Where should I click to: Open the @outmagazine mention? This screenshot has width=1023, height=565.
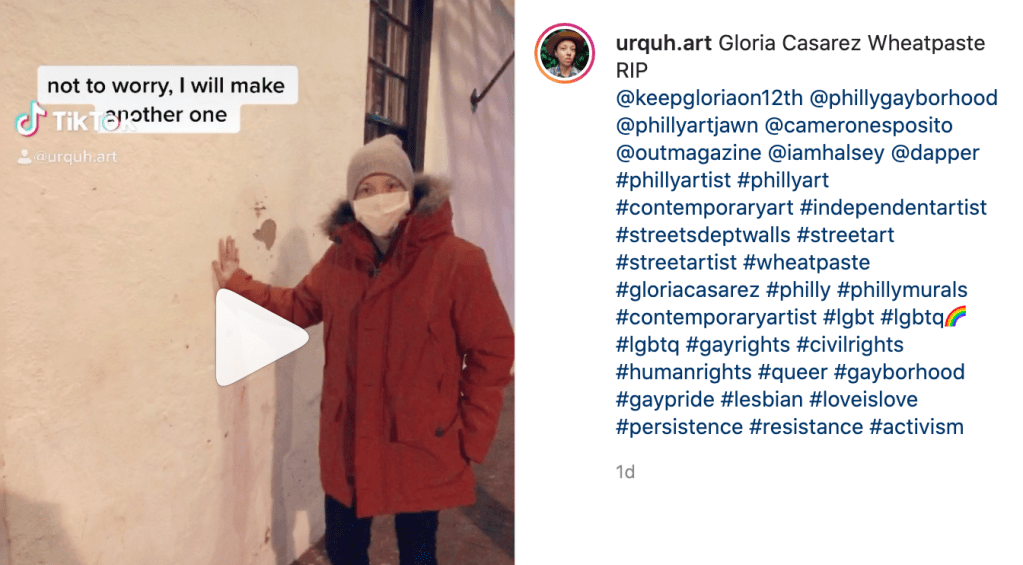click(x=688, y=153)
